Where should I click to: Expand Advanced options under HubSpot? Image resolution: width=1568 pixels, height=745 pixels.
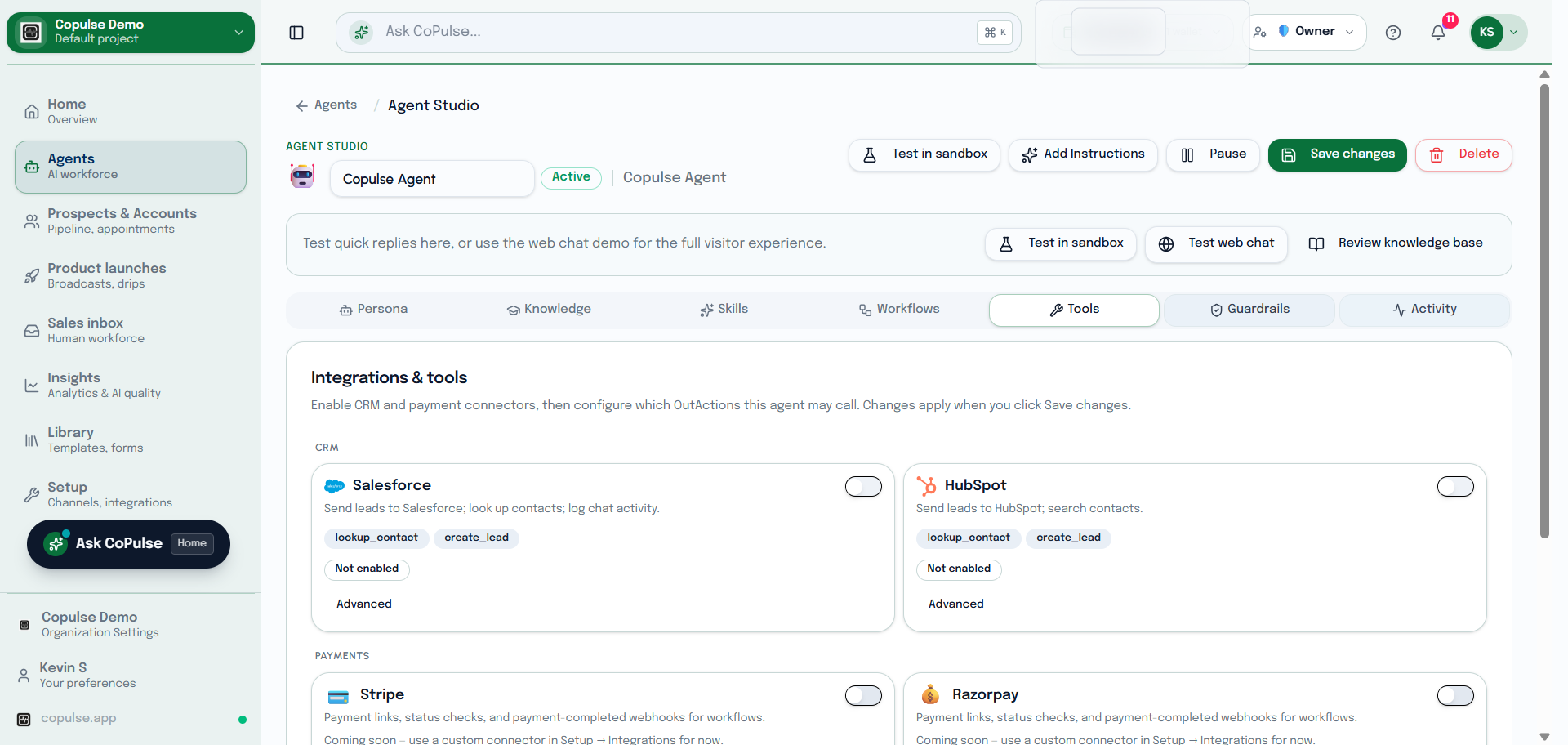[956, 604]
